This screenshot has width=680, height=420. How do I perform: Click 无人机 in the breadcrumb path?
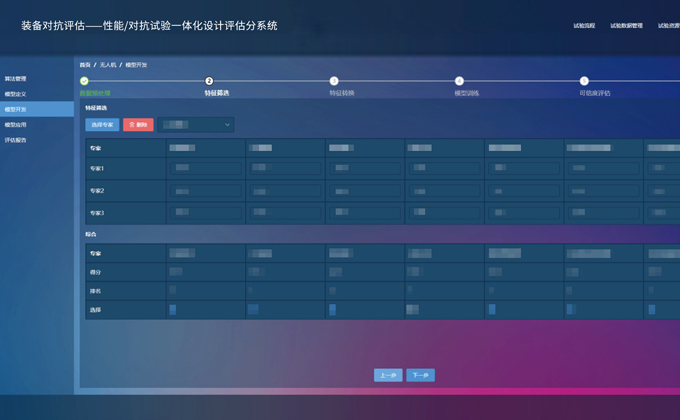tap(107, 64)
